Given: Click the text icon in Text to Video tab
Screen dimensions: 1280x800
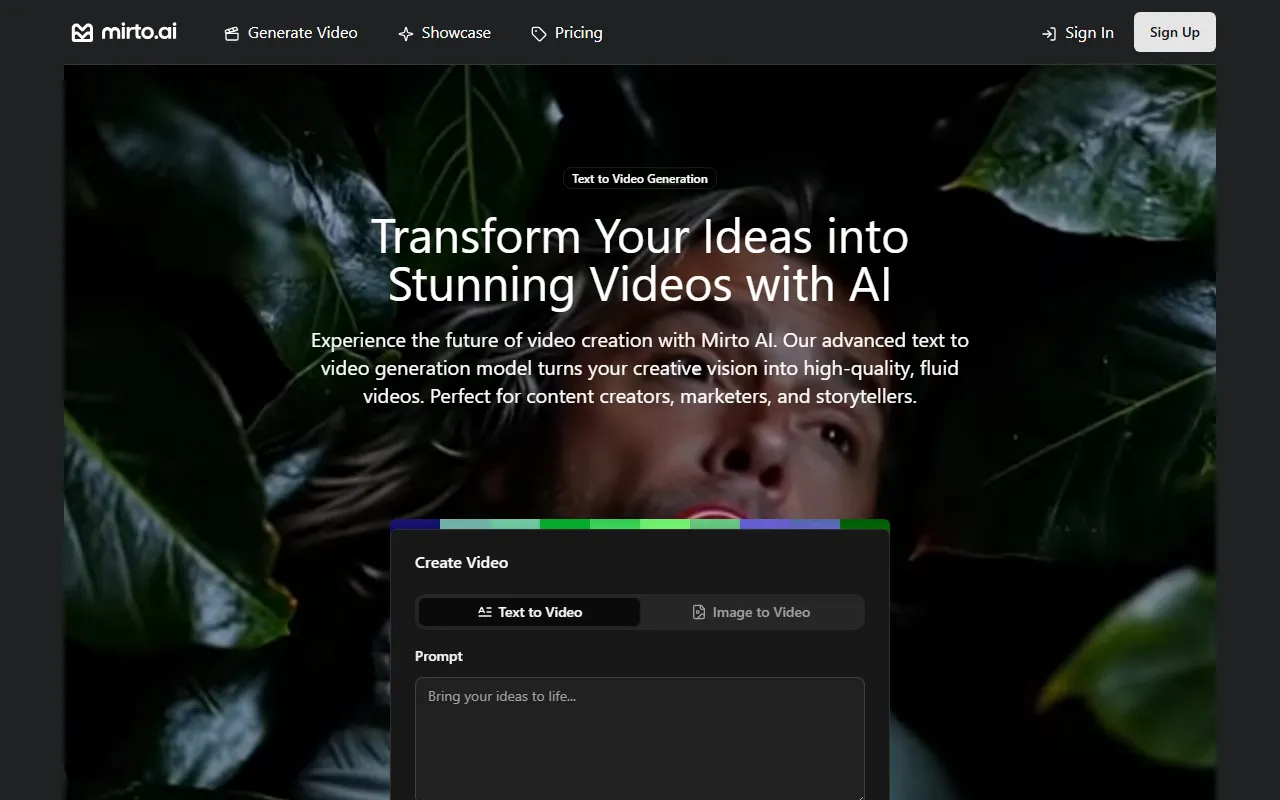Looking at the screenshot, I should [485, 612].
